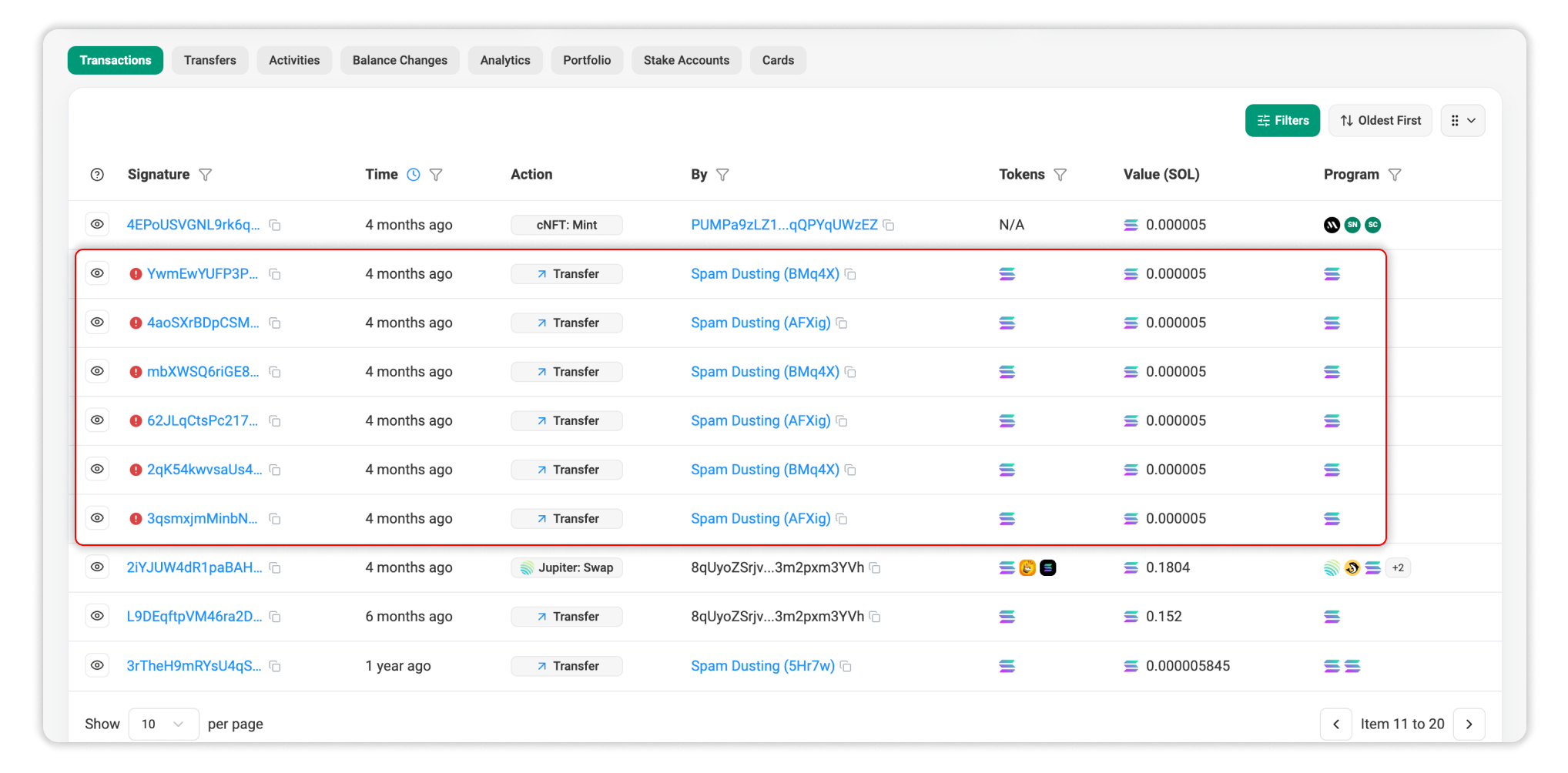1568x773 pixels.
Task: Switch to the Cards tab
Action: point(778,60)
